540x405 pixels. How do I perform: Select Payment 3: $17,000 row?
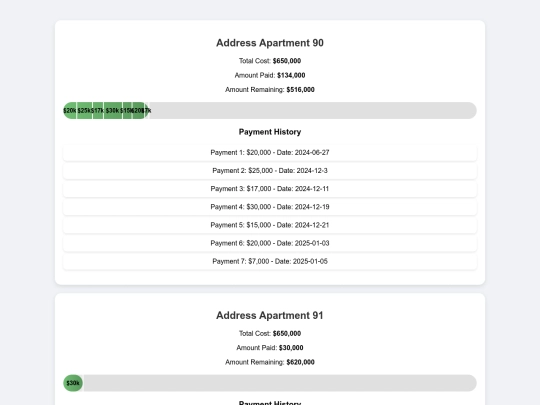click(x=270, y=189)
